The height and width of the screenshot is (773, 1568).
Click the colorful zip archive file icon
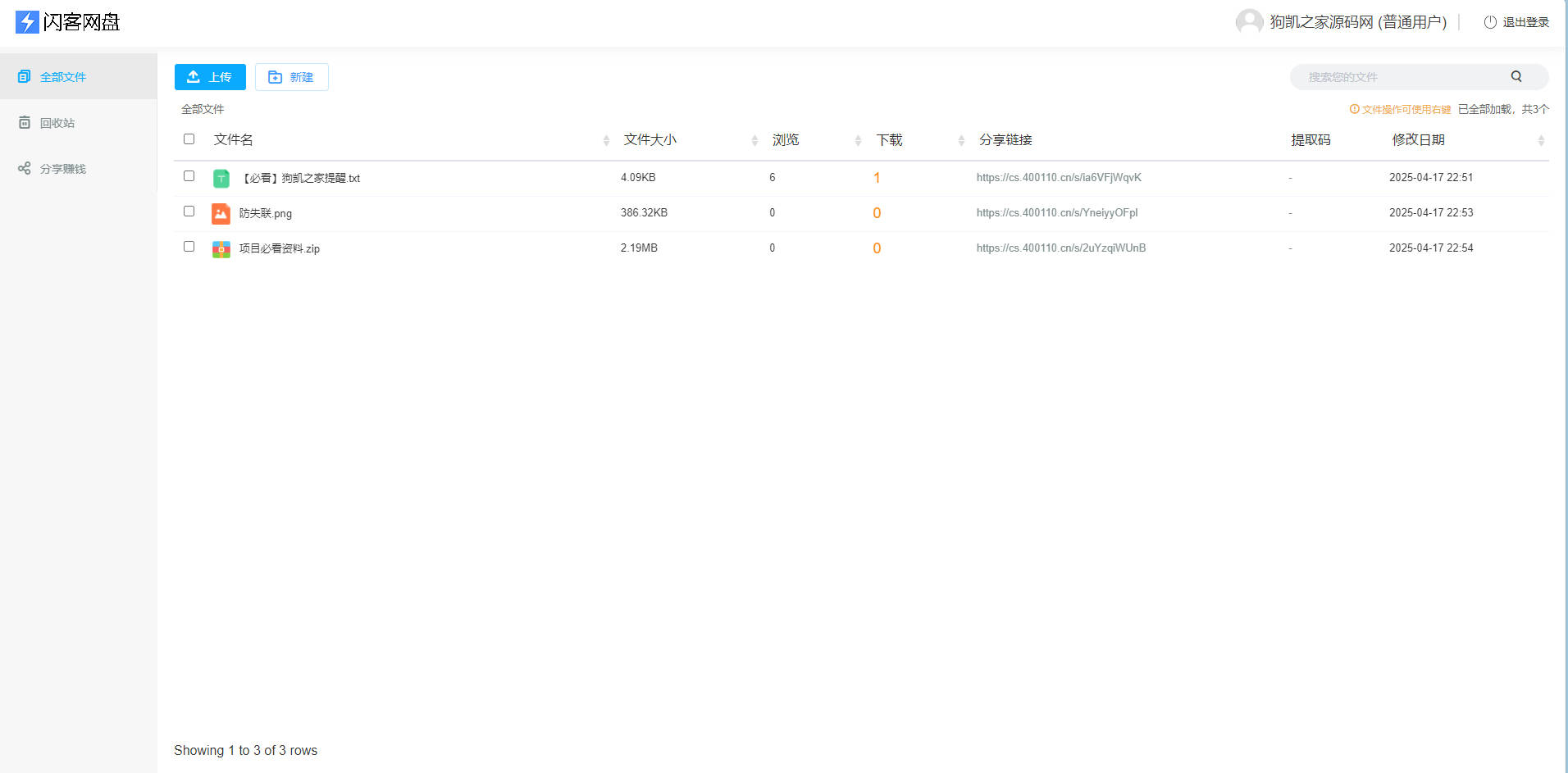221,248
